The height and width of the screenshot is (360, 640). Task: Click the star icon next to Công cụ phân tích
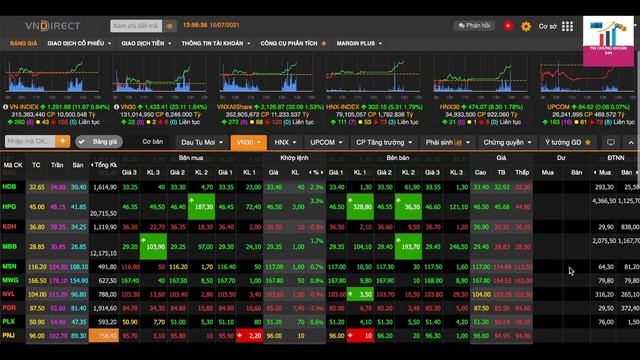[x=324, y=43]
